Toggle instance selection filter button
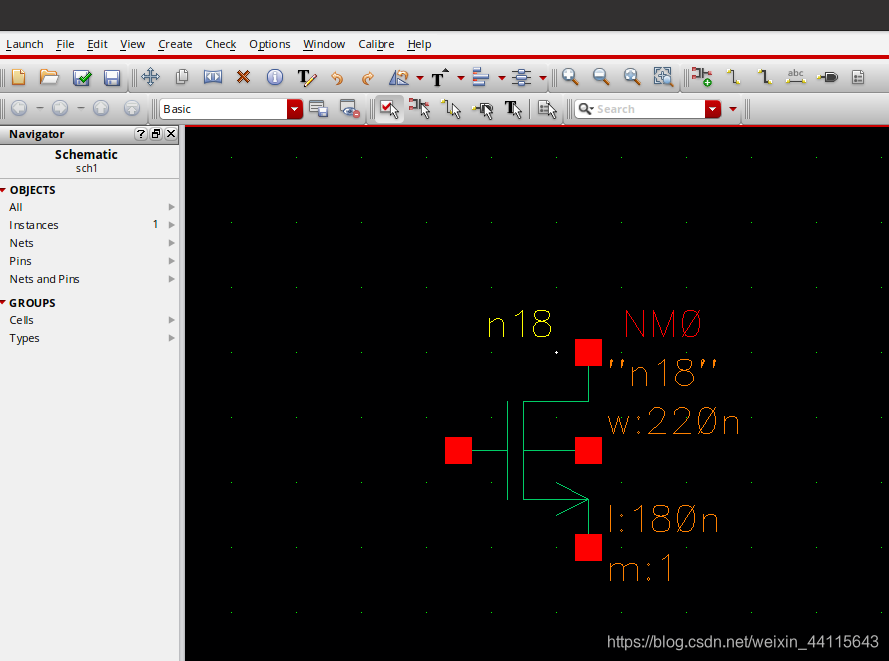 tap(420, 109)
